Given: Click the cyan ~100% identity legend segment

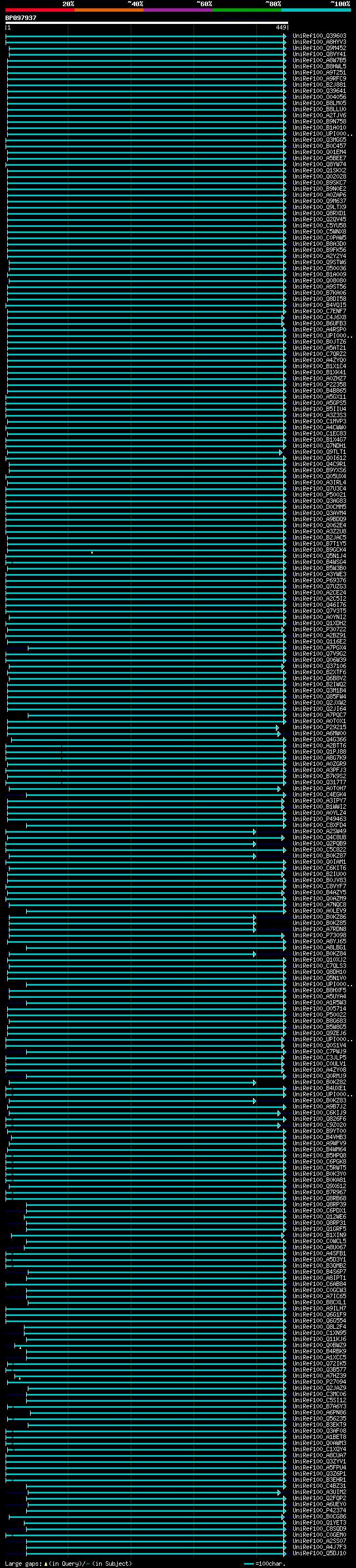Looking at the screenshot, I should (316, 10).
